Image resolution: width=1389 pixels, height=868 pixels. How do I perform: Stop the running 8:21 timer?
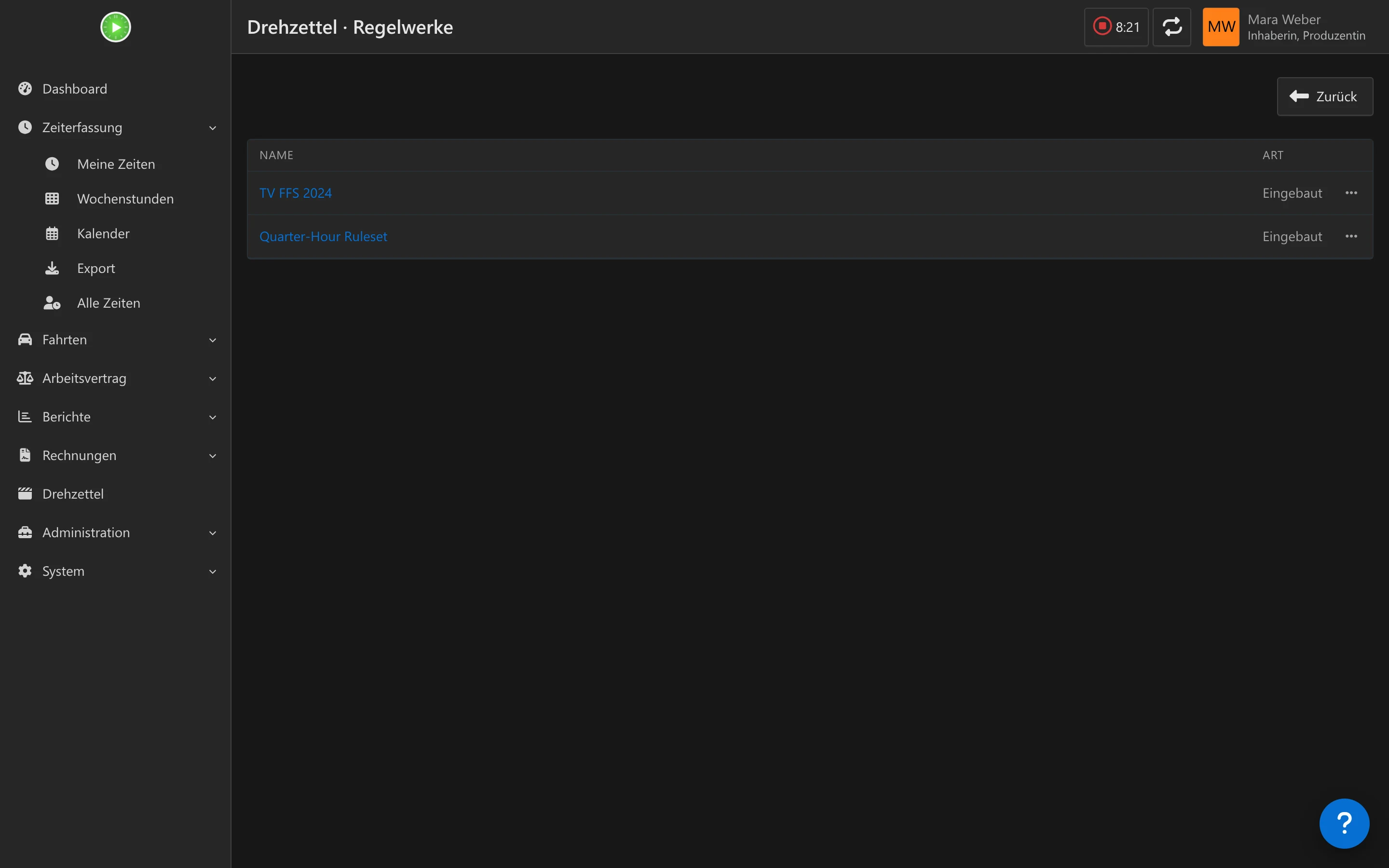coord(1116,27)
